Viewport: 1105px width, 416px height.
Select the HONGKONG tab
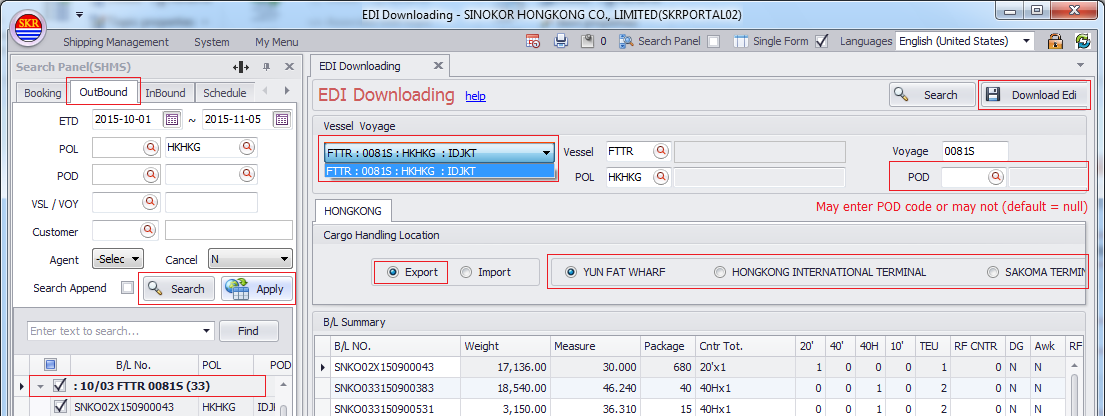[x=354, y=211]
